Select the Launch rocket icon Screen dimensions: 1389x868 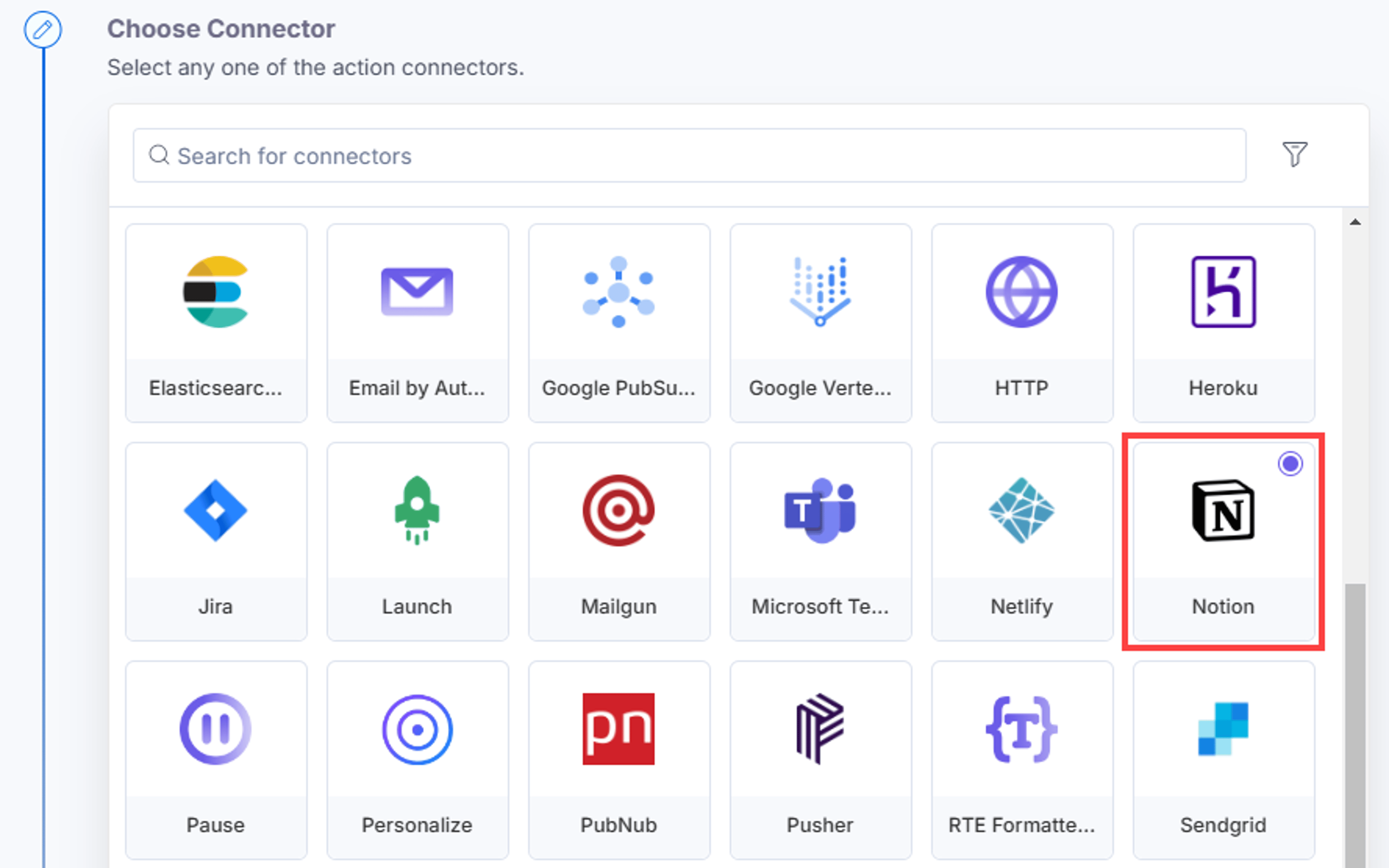click(417, 510)
